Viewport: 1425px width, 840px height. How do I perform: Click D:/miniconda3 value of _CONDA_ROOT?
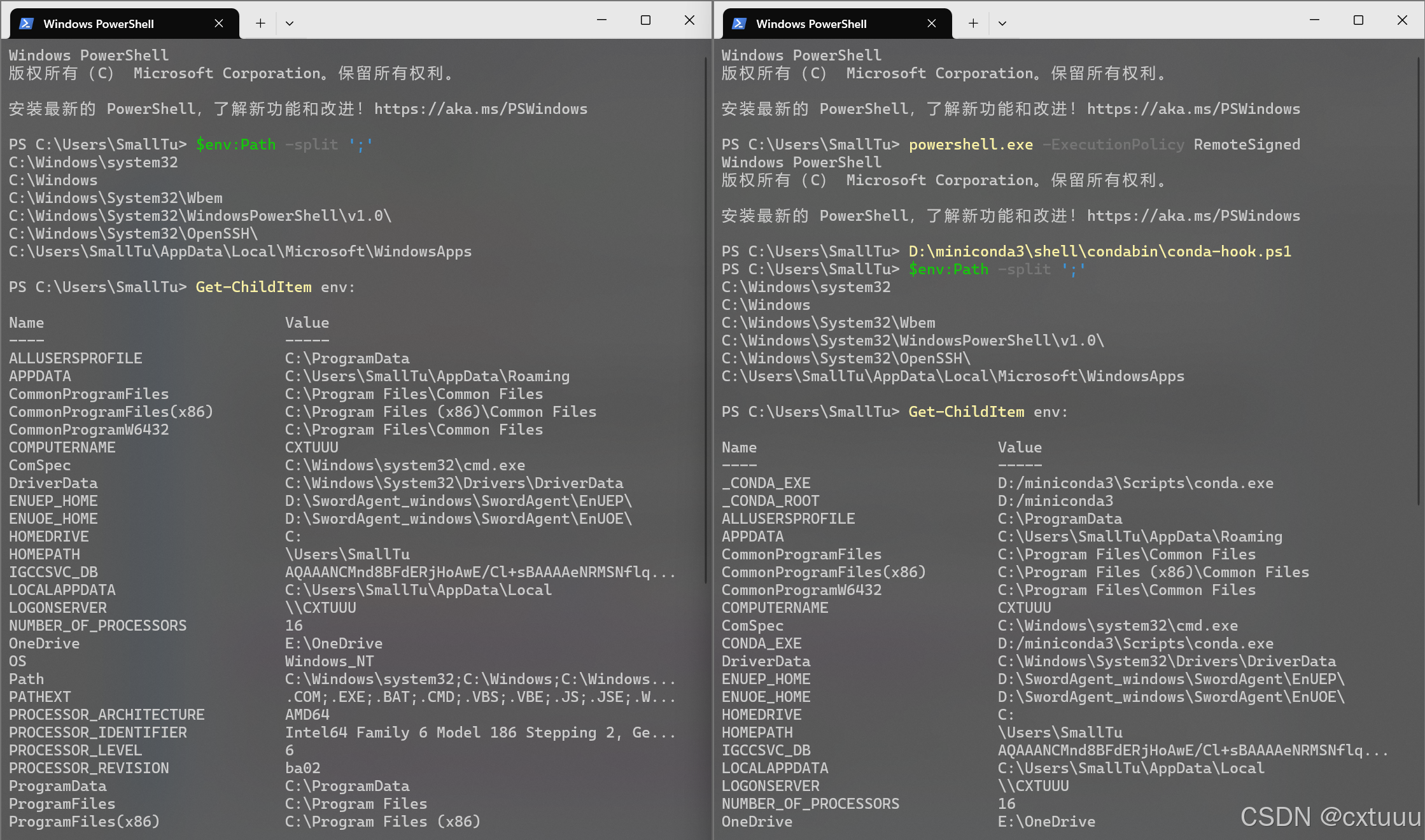[x=1056, y=501]
